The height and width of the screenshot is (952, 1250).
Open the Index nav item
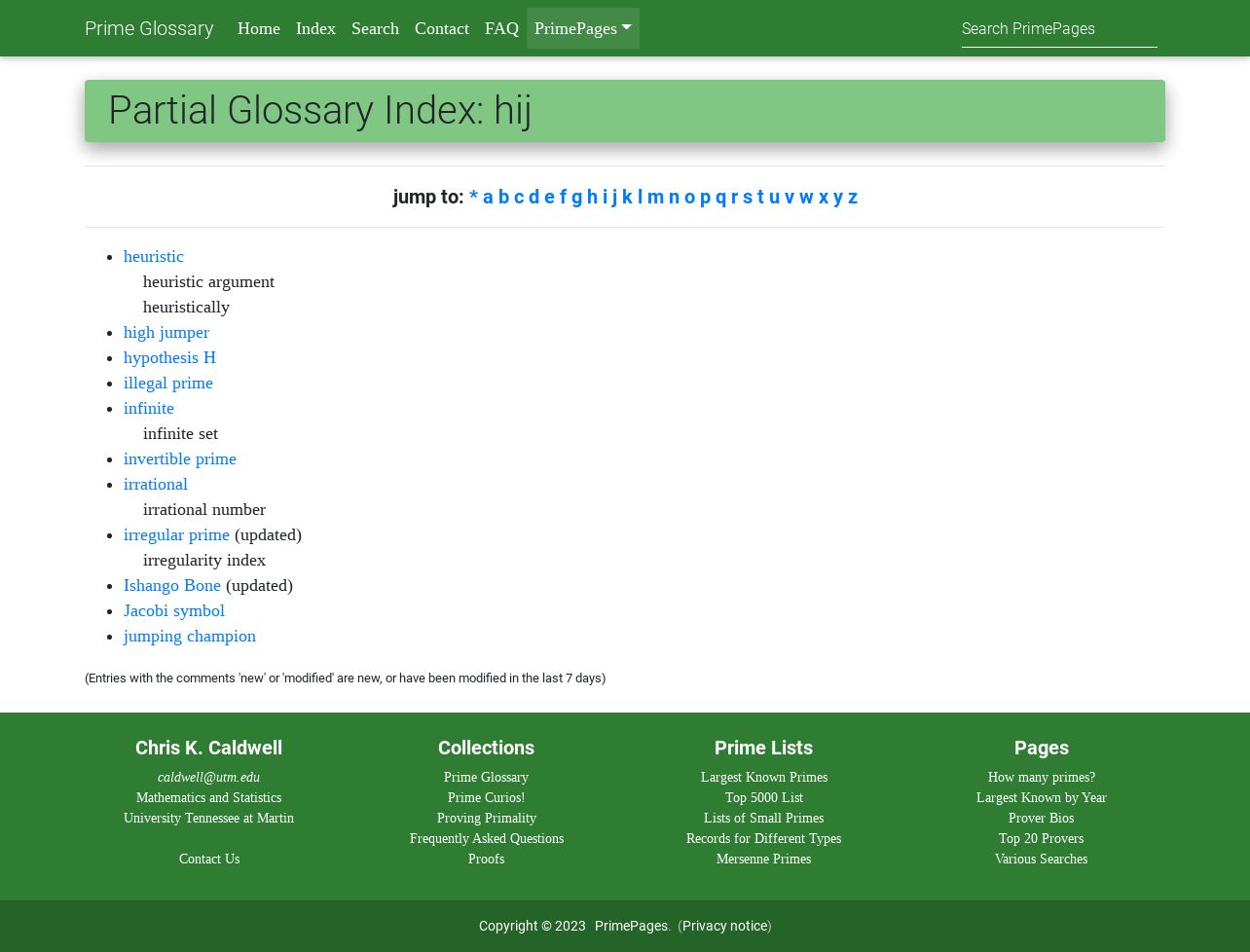(x=315, y=28)
